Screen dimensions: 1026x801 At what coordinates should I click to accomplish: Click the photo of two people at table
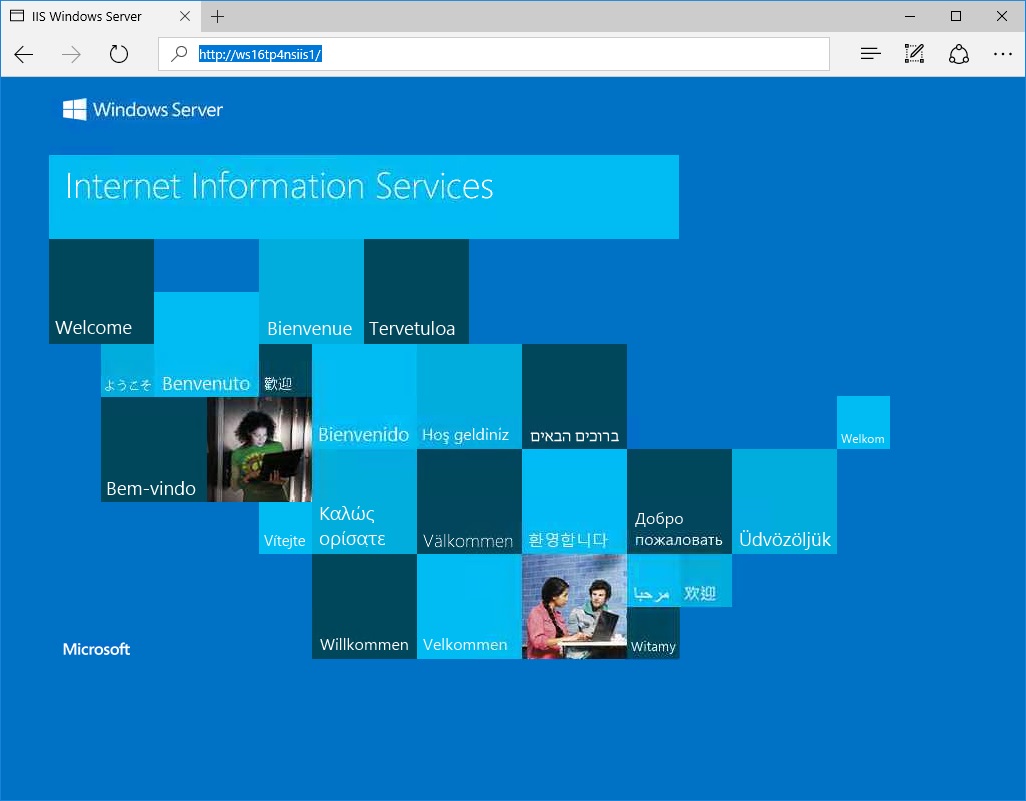[575, 607]
